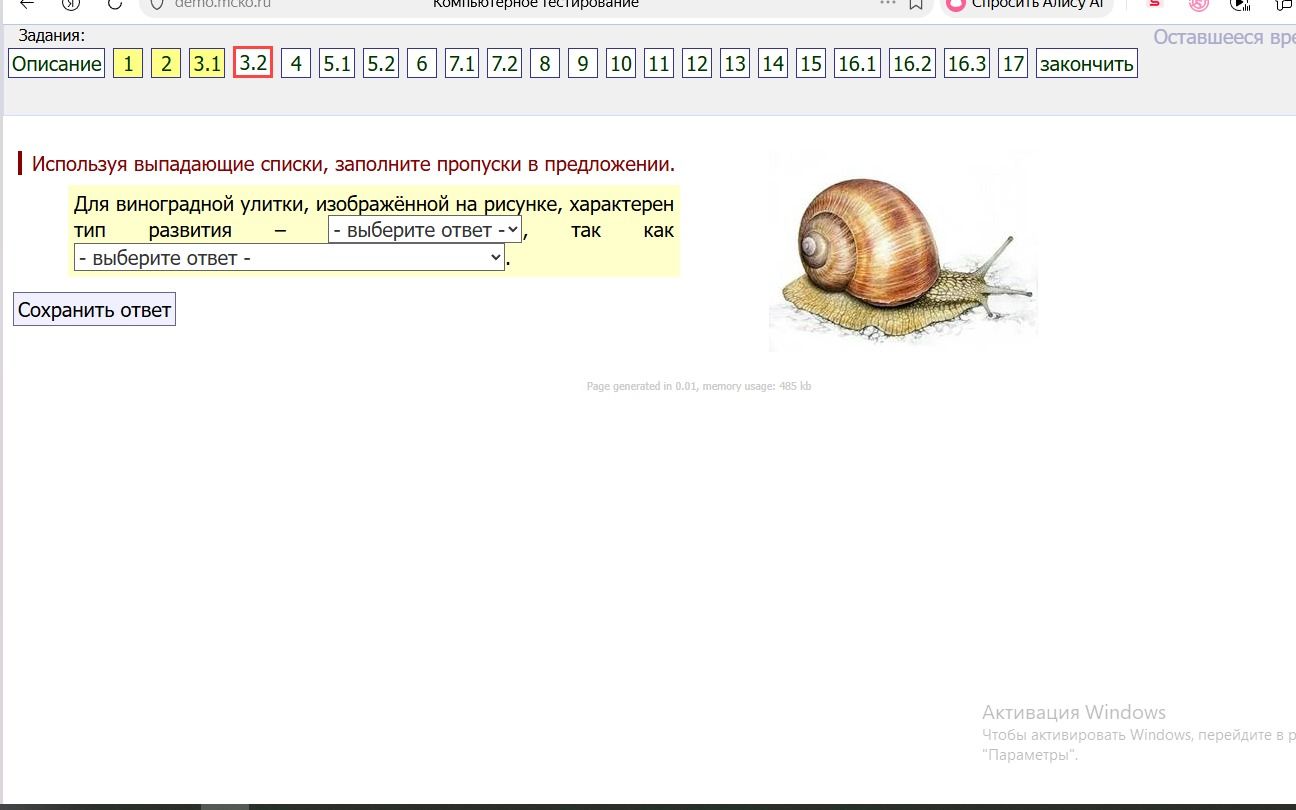The width and height of the screenshot is (1296, 810).
Task: Open the wide 'выберите ответ' reason dropdown
Action: (x=289, y=258)
